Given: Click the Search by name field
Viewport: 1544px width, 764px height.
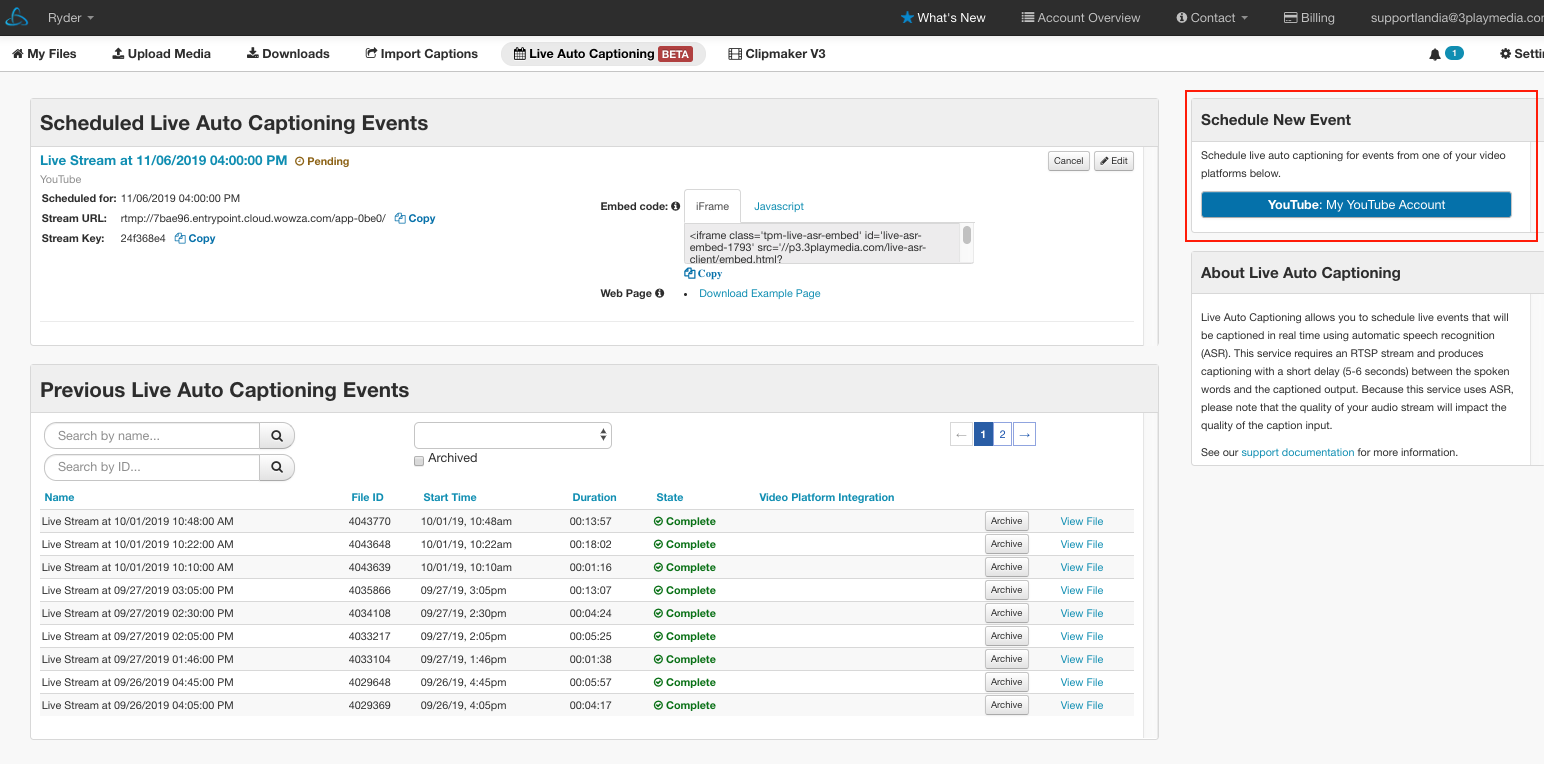Looking at the screenshot, I should click(x=152, y=436).
